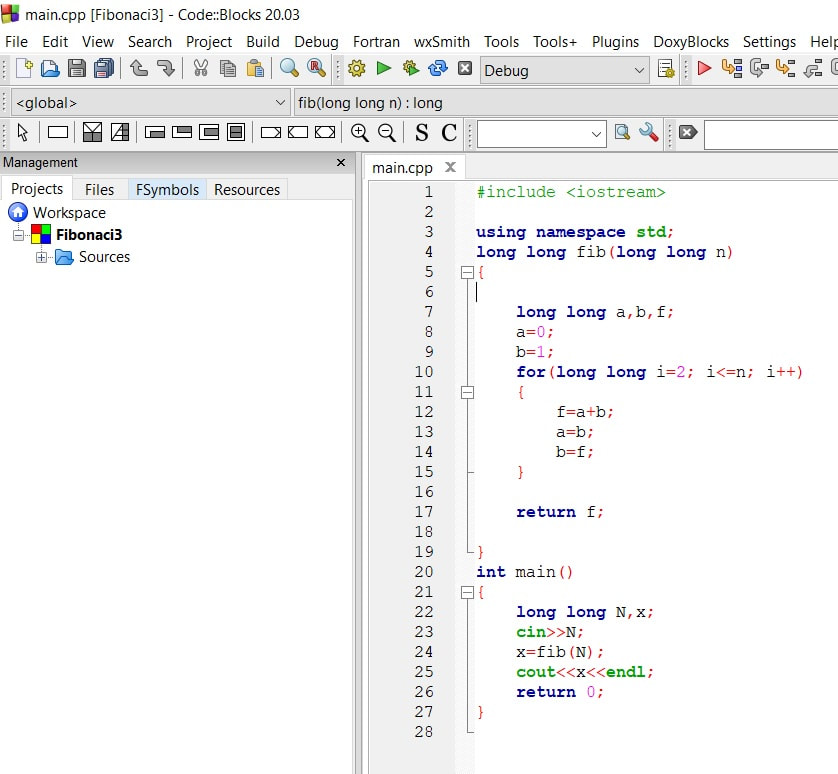This screenshot has width=838, height=774.
Task: Click the empty search field right of the clear icon
Action: [x=771, y=135]
